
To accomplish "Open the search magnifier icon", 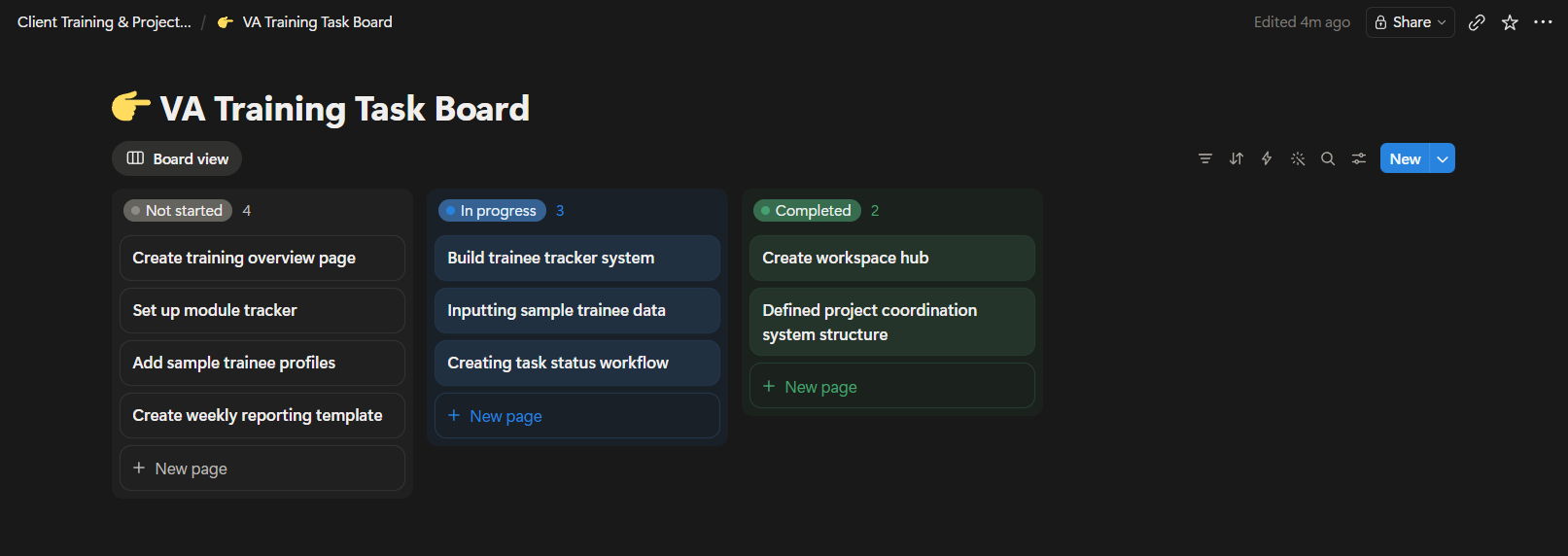I will click(x=1328, y=158).
